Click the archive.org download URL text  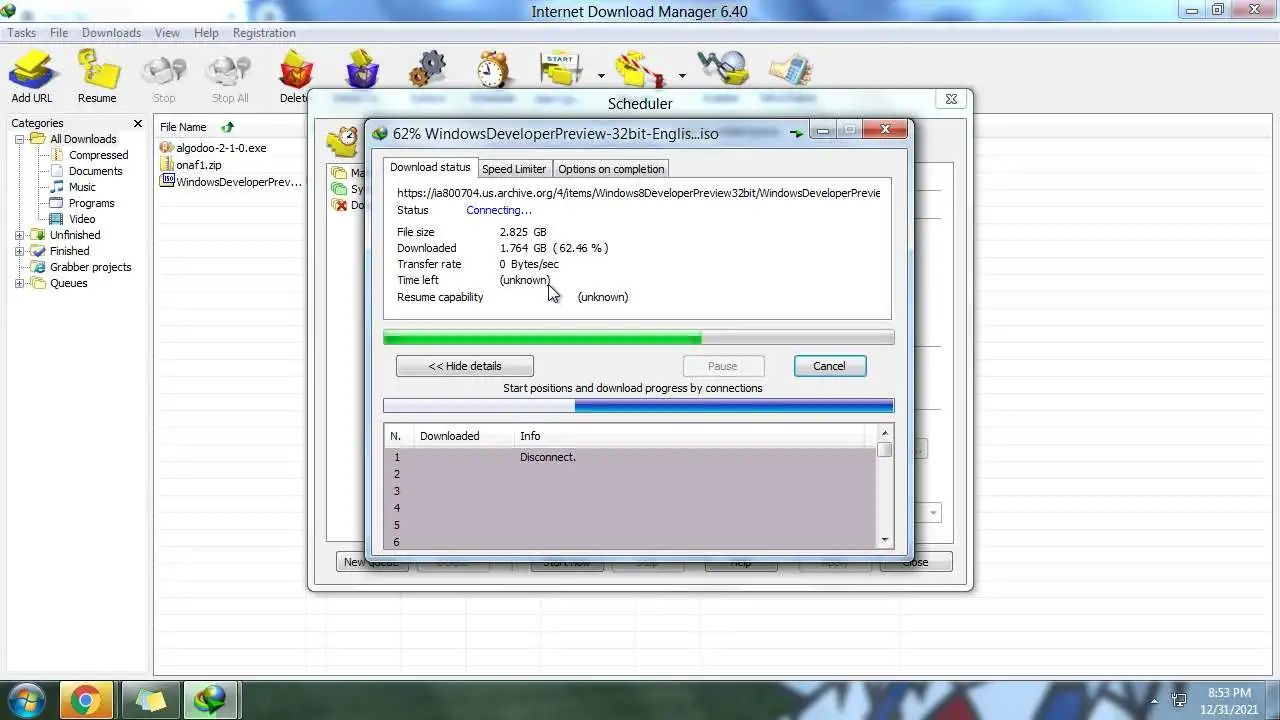pyautogui.click(x=638, y=193)
